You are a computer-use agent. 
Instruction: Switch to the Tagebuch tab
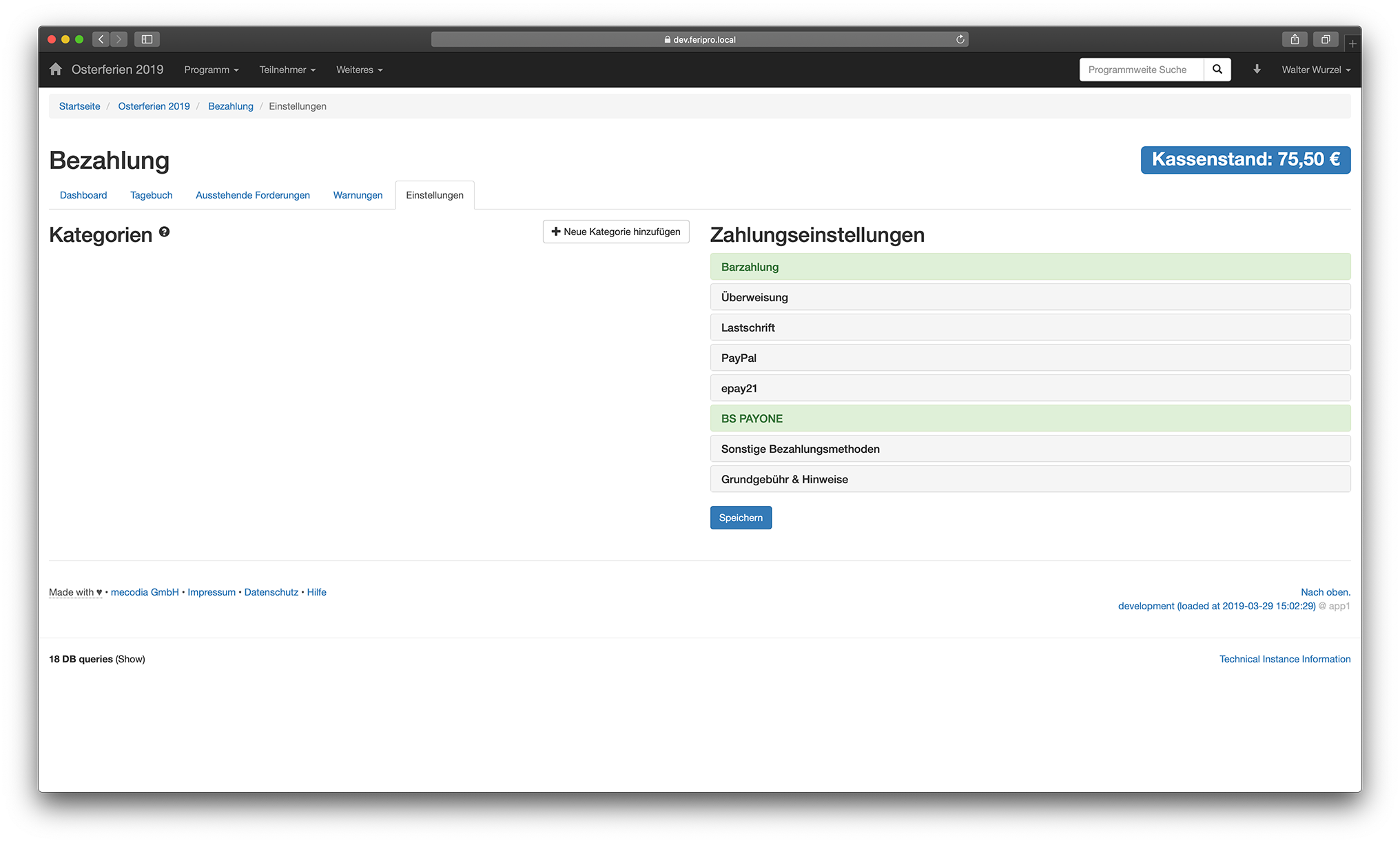151,195
